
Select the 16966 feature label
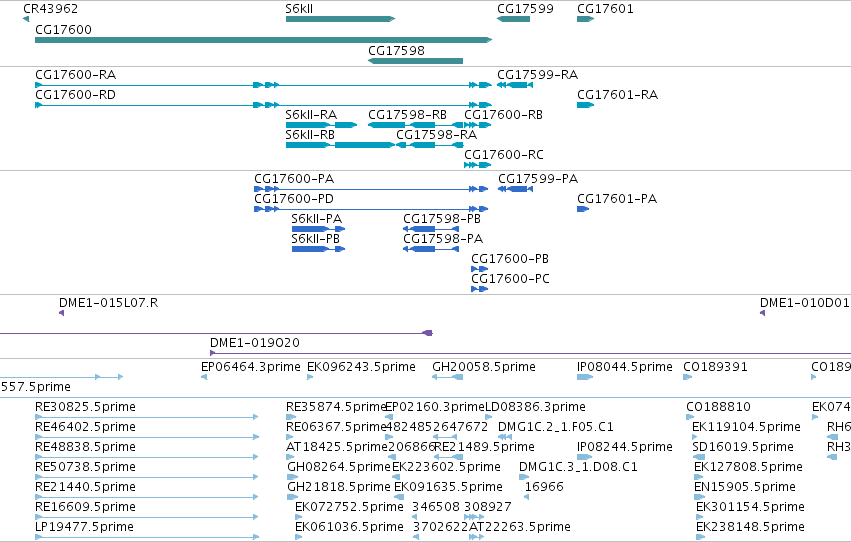[x=544, y=488]
